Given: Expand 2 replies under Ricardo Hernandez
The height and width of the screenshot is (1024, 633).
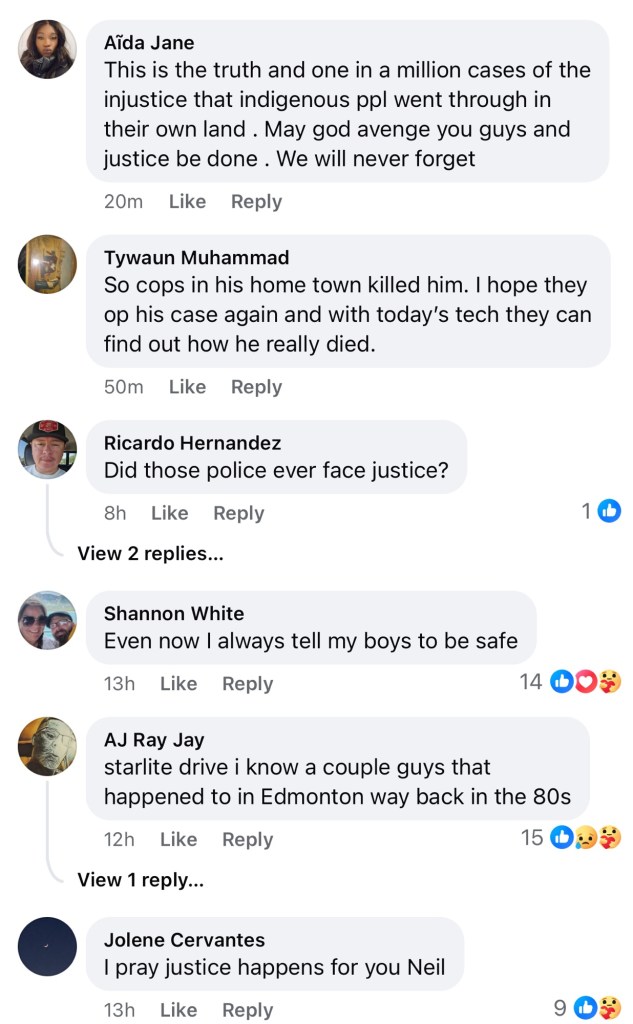Looking at the screenshot, I should (150, 553).
